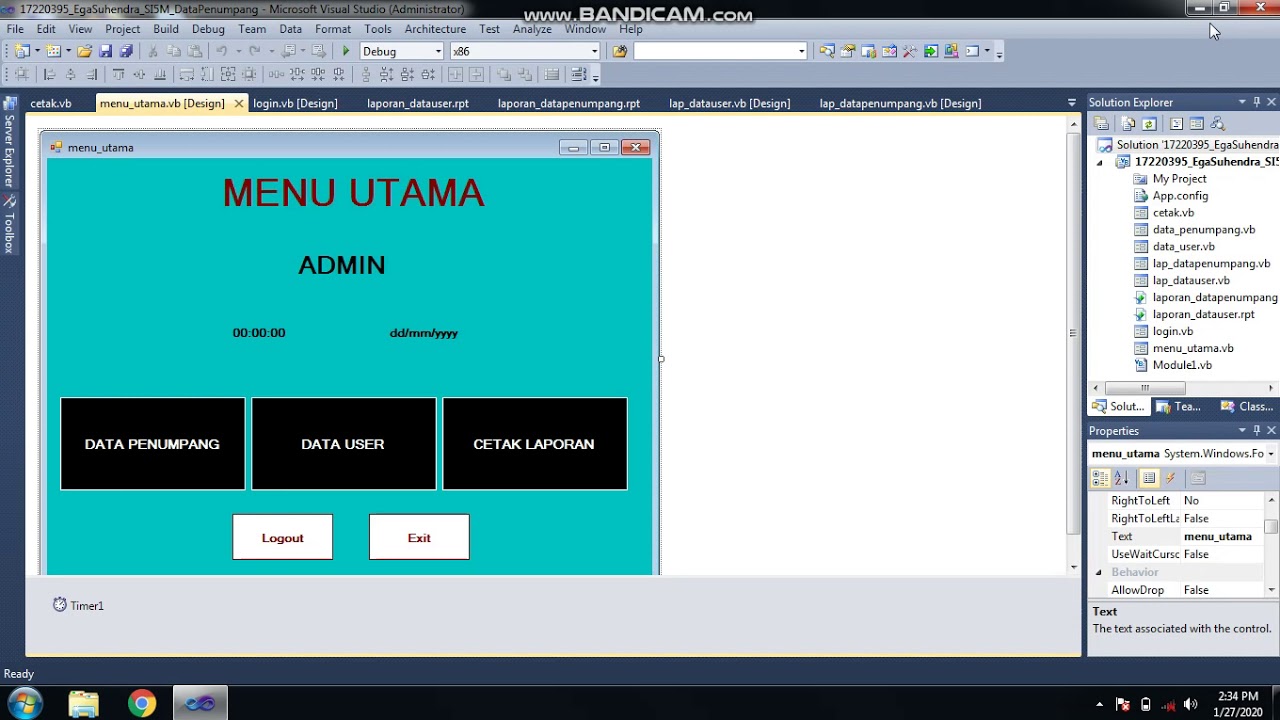Click the Find in Files icon
1280x720 pixels.
click(x=620, y=51)
